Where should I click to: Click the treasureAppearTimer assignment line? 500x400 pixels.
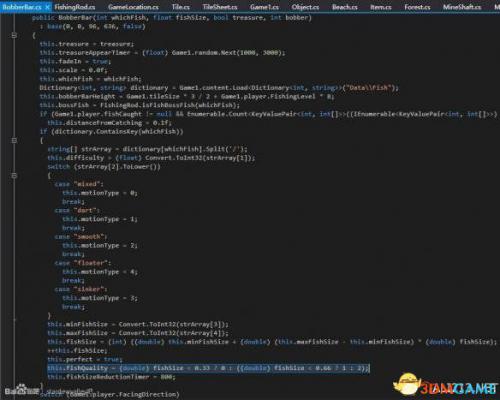click(162, 53)
